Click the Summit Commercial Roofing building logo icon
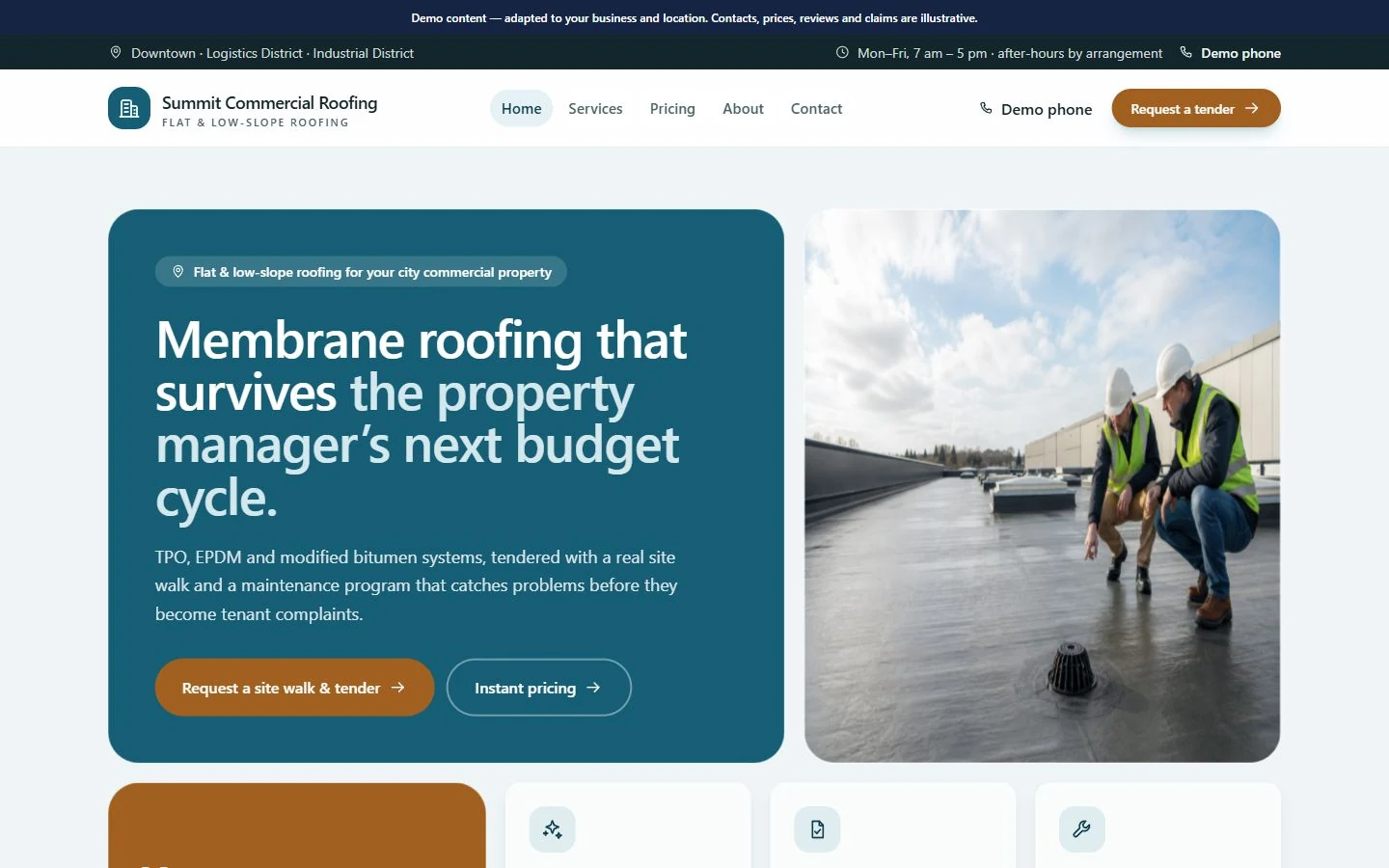Screen dimensions: 1389x868 click(129, 108)
